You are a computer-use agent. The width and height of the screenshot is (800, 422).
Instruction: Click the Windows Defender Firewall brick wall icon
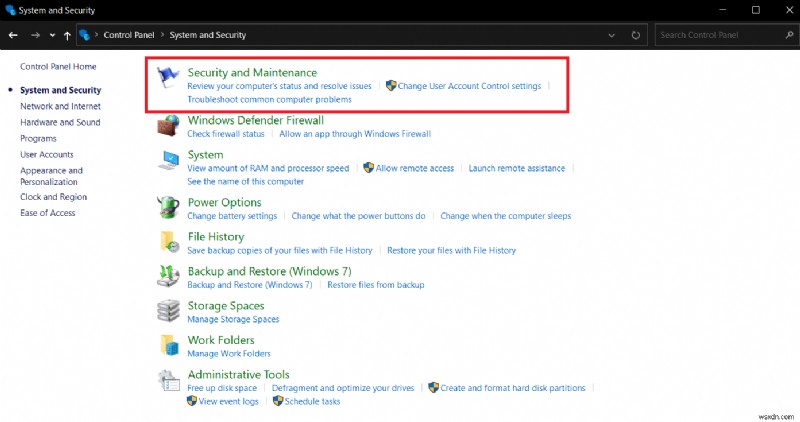pos(168,126)
